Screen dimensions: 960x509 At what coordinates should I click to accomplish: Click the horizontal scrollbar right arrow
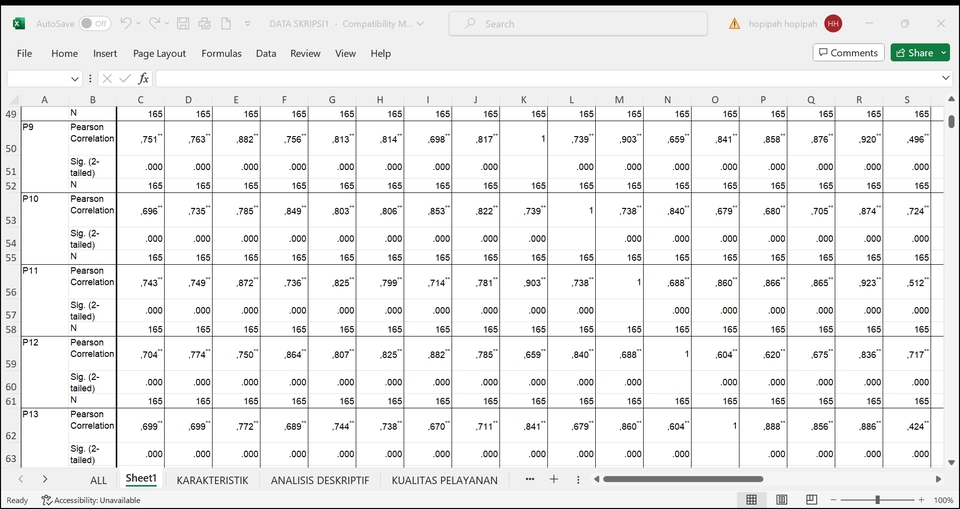click(x=939, y=479)
